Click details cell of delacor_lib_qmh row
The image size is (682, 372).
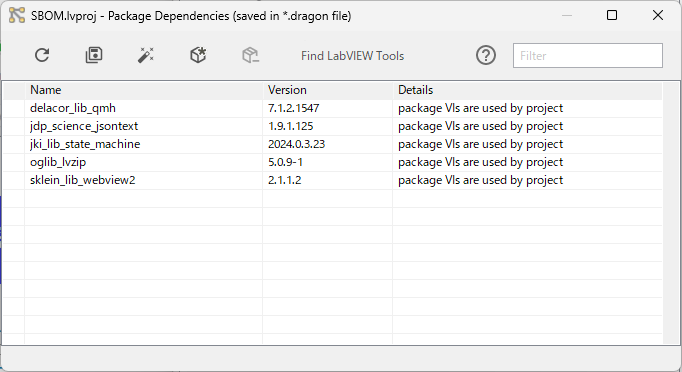(528, 108)
